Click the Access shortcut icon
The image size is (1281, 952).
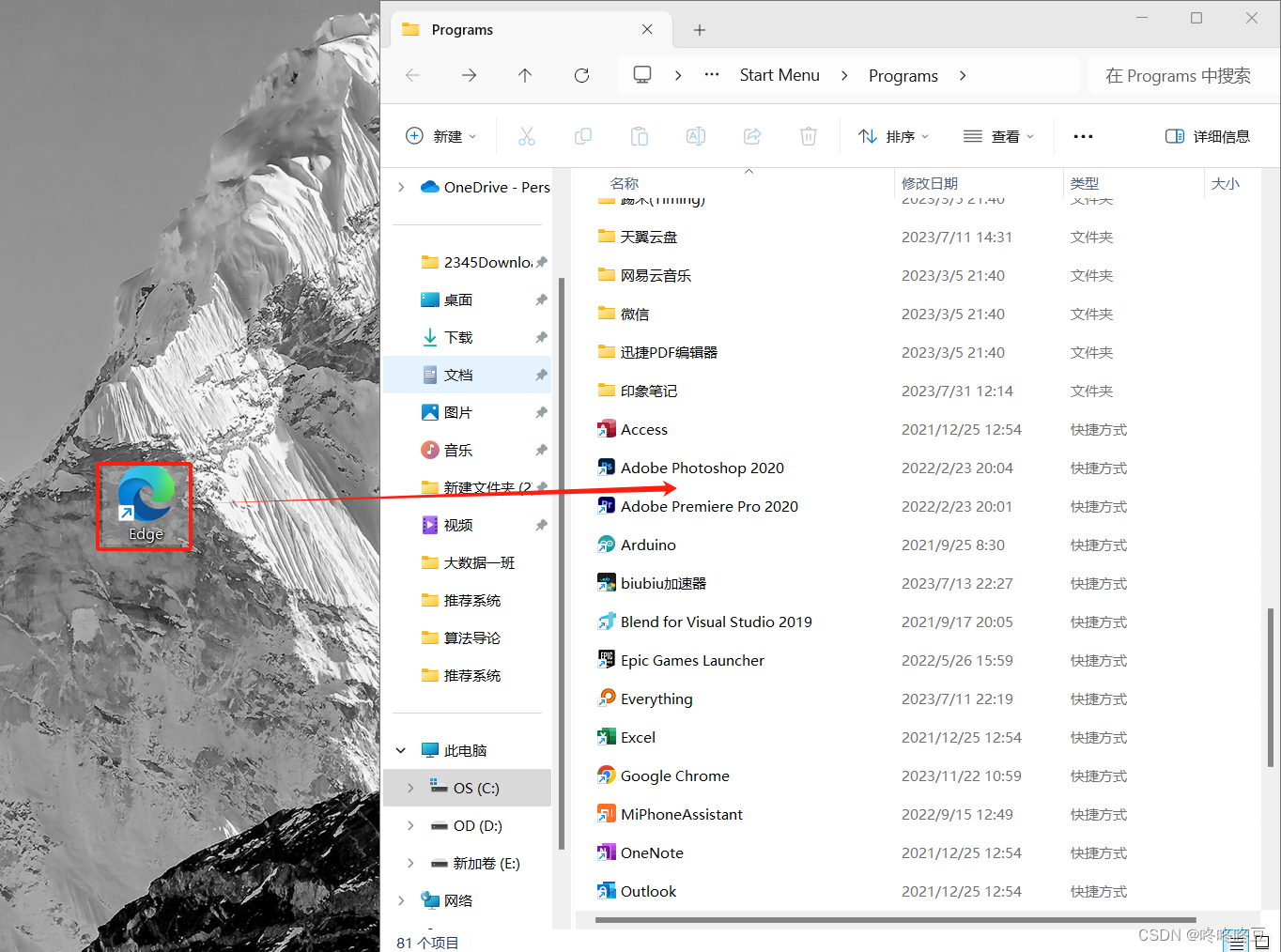pos(607,429)
